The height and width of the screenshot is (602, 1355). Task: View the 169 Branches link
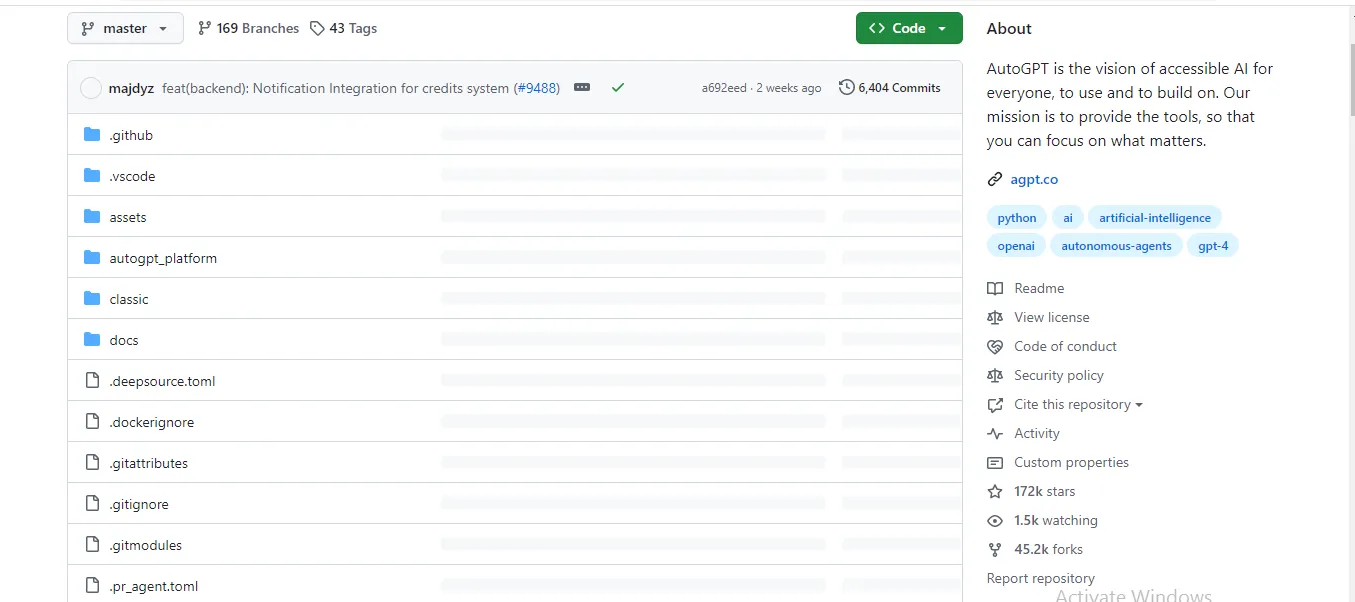click(249, 28)
